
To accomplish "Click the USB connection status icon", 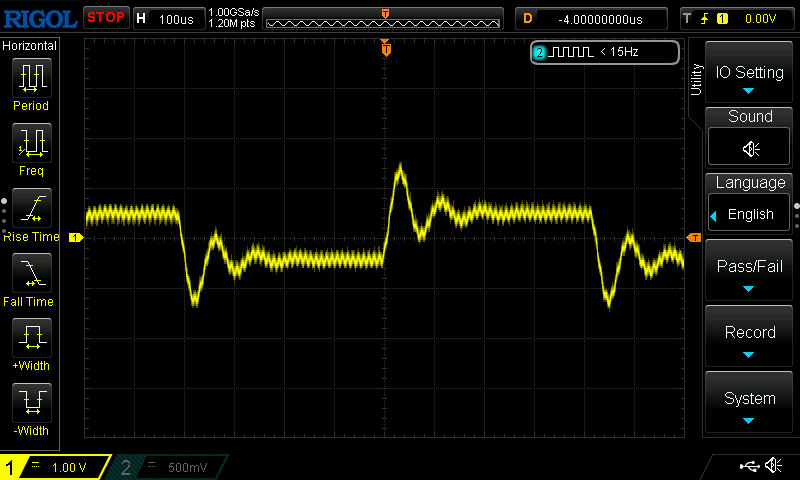I will 749,466.
